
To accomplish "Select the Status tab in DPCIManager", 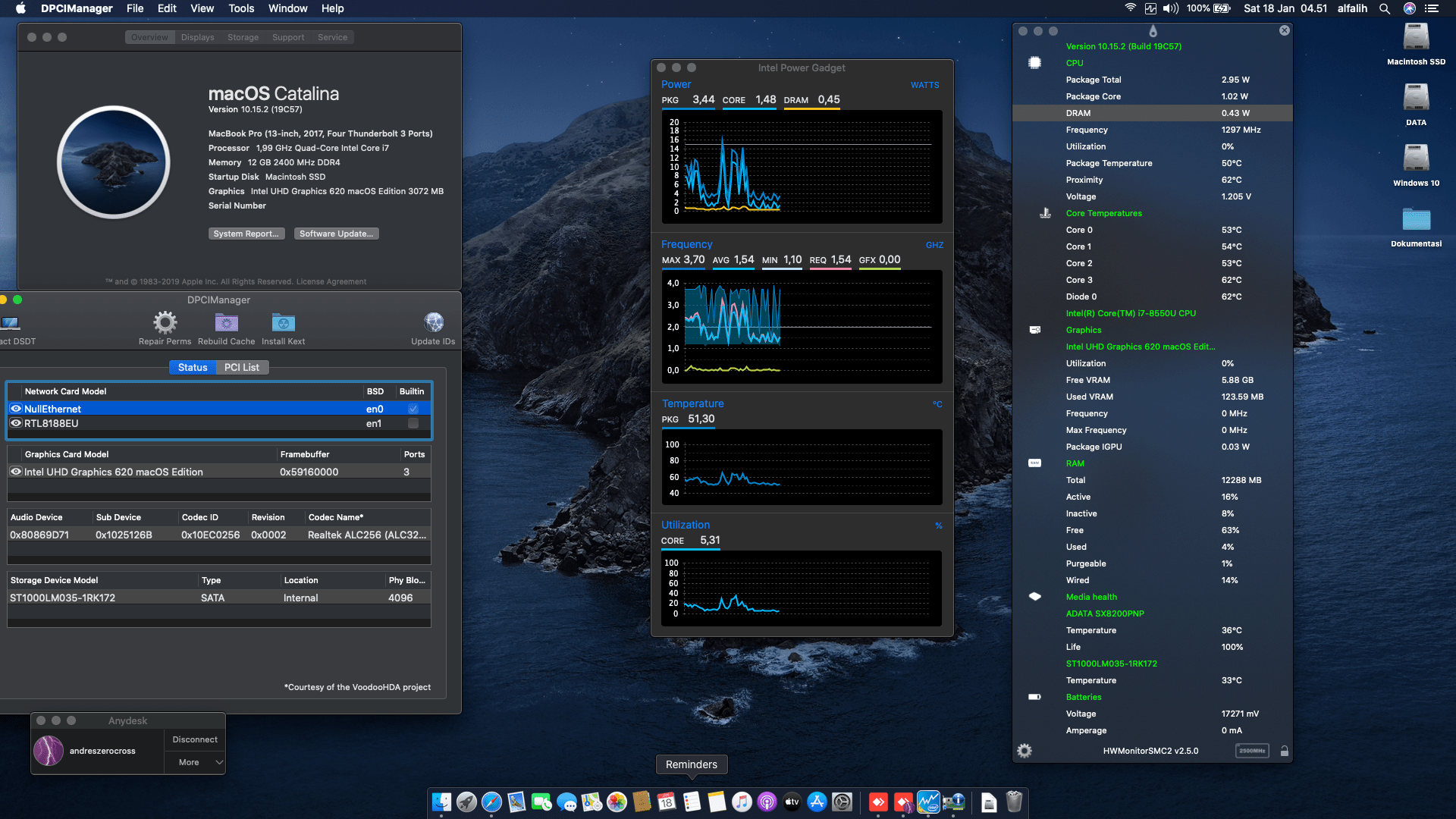I will [193, 367].
